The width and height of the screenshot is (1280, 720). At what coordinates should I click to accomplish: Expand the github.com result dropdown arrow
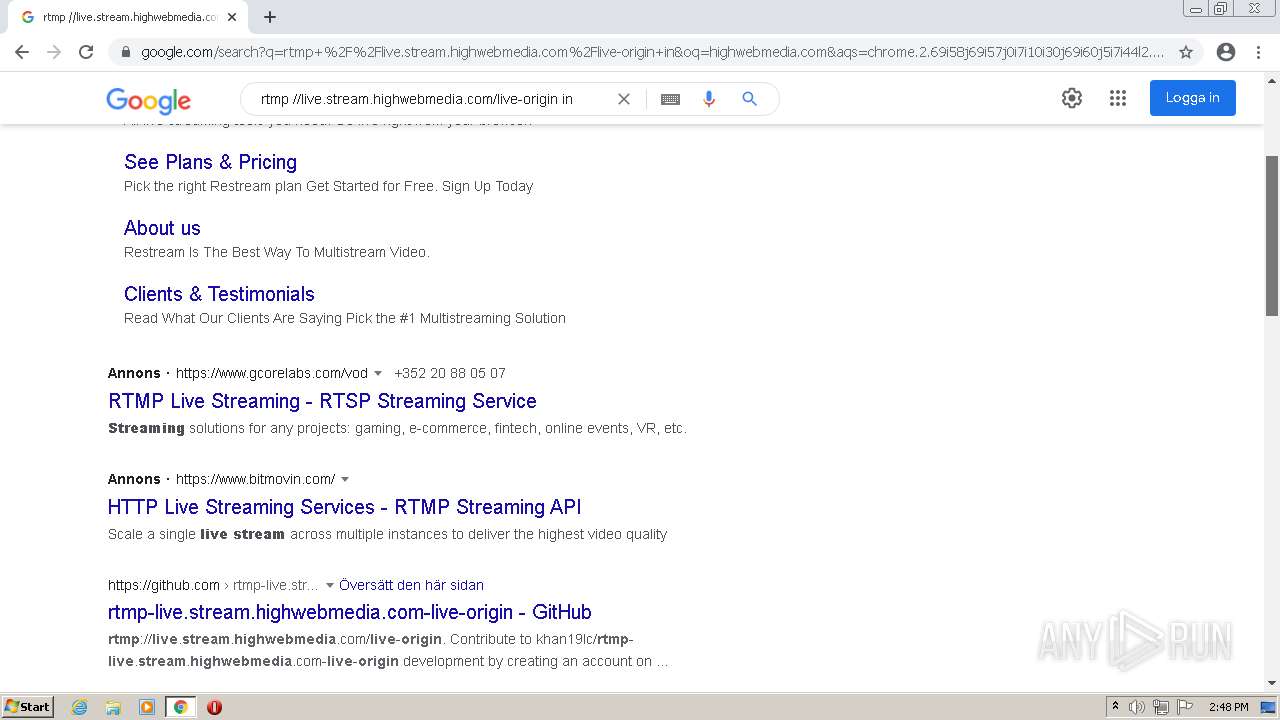330,585
